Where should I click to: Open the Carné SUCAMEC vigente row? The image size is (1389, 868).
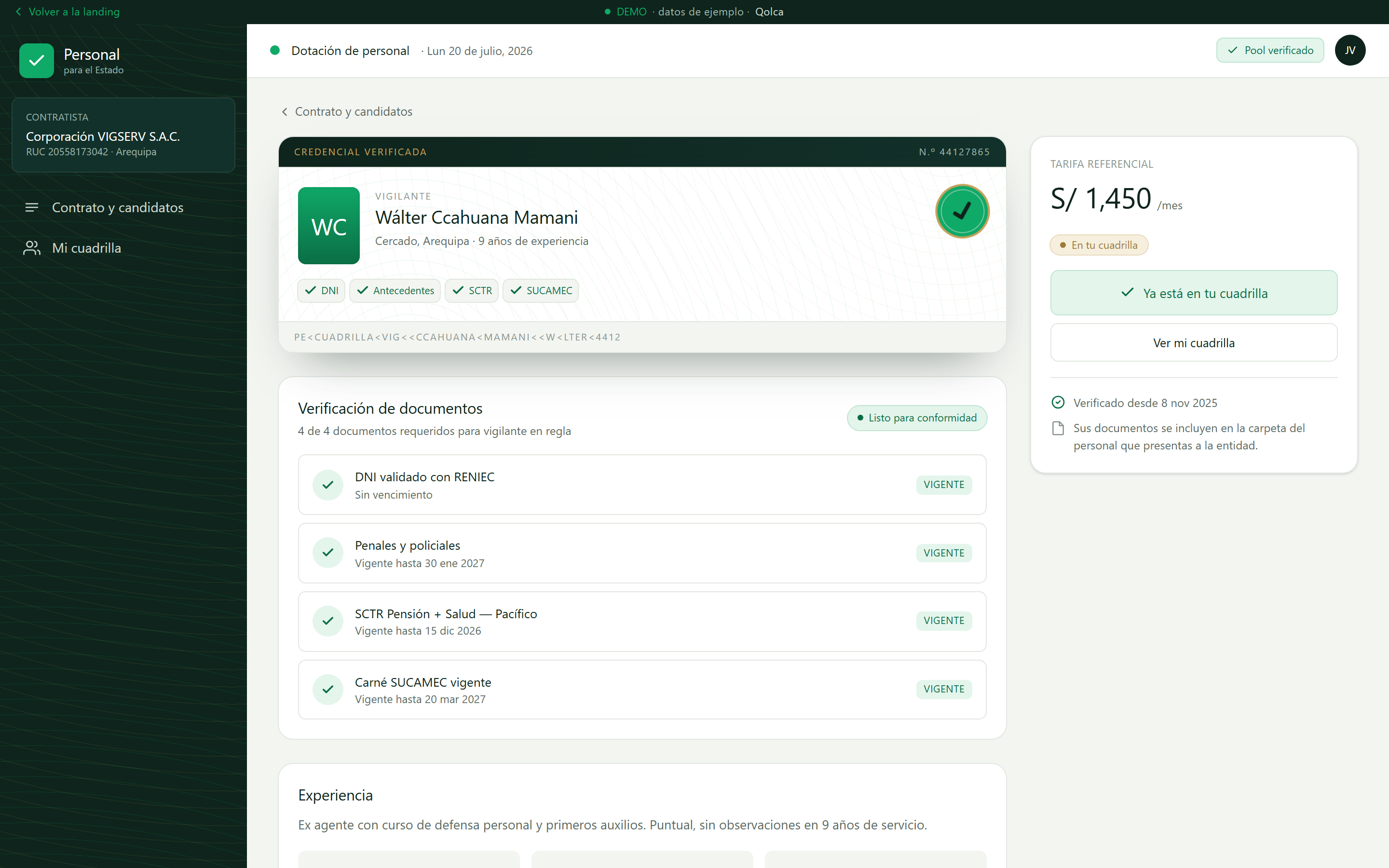pos(642,690)
